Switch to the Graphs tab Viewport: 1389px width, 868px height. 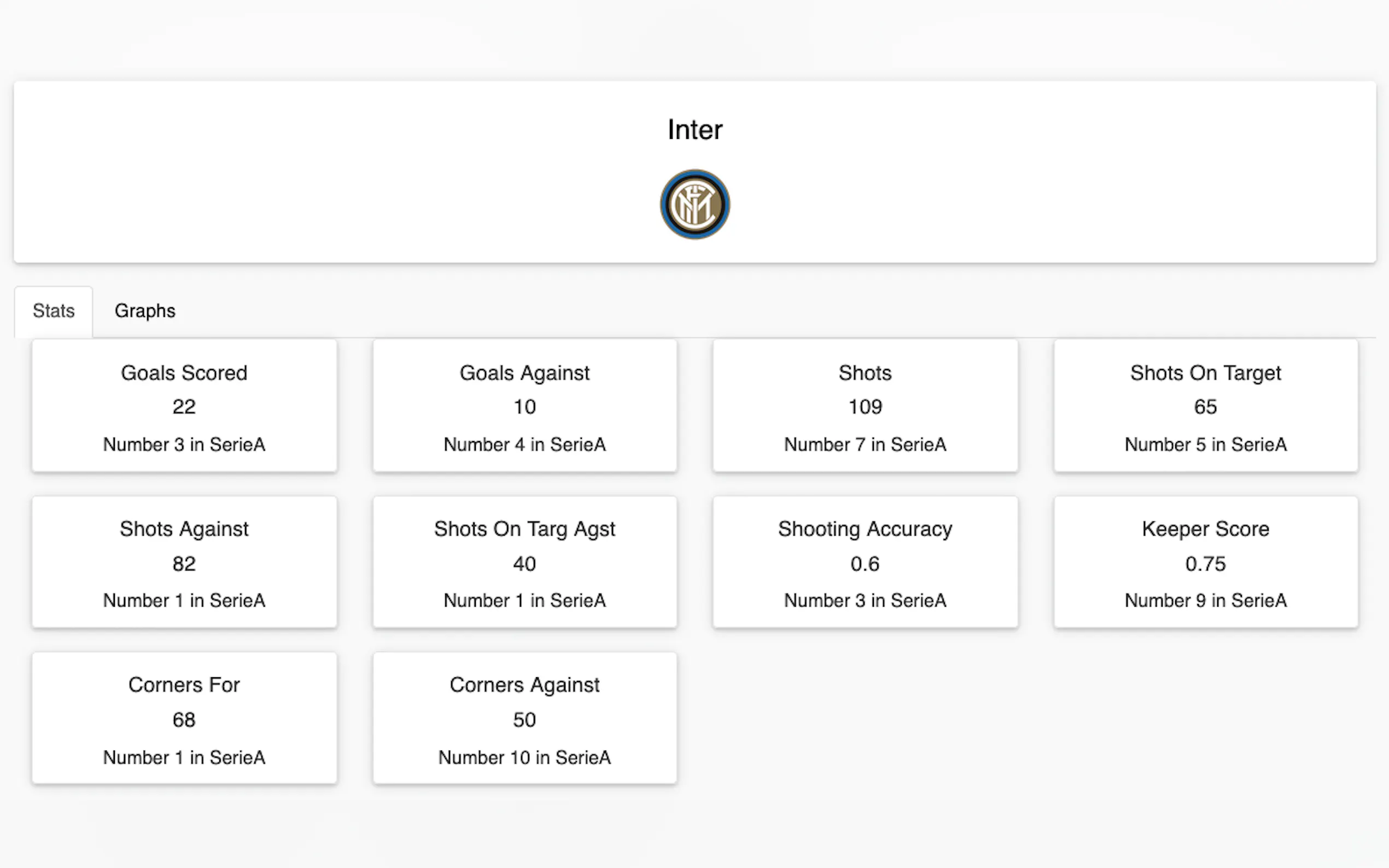coord(145,310)
